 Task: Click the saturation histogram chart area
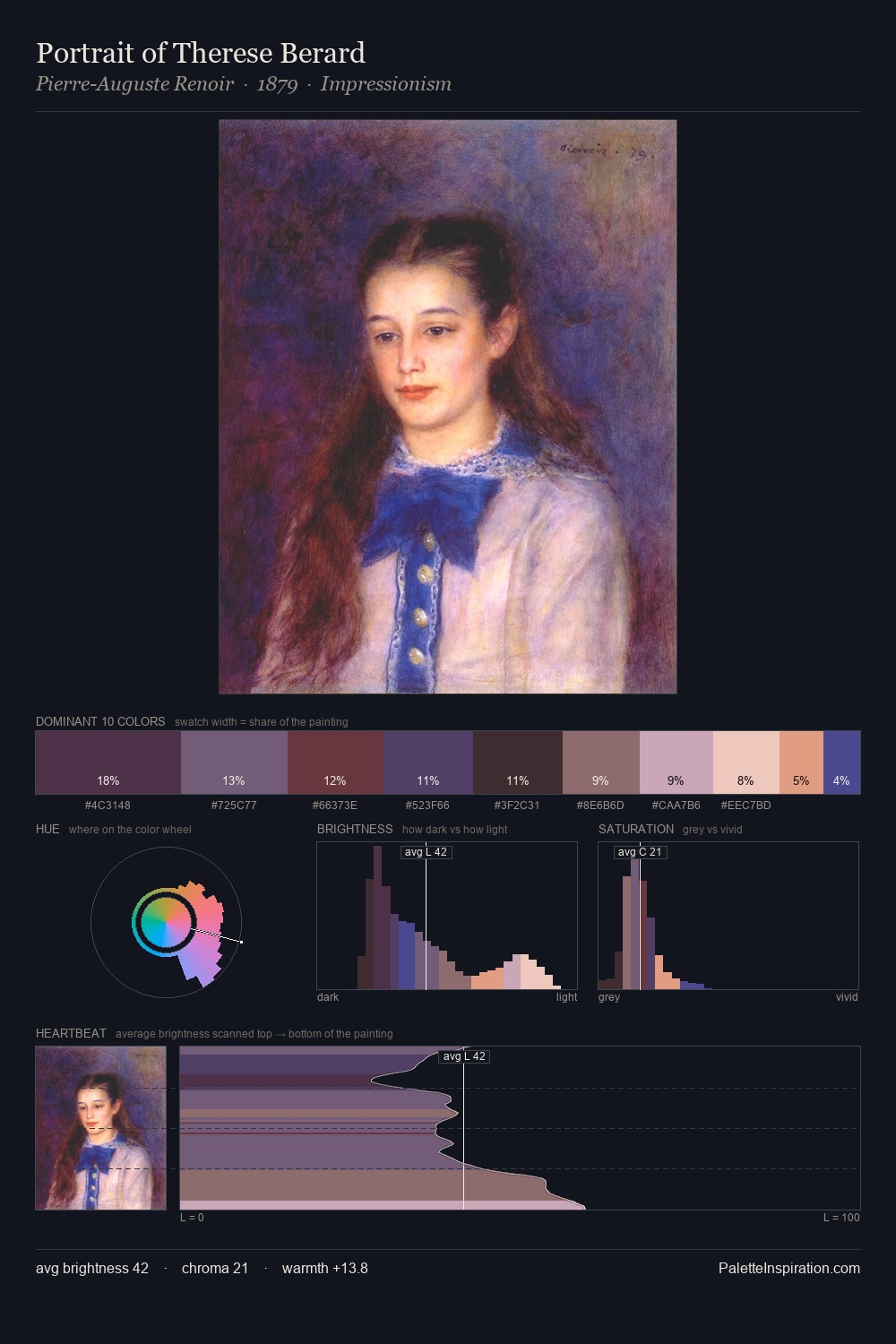point(728,916)
